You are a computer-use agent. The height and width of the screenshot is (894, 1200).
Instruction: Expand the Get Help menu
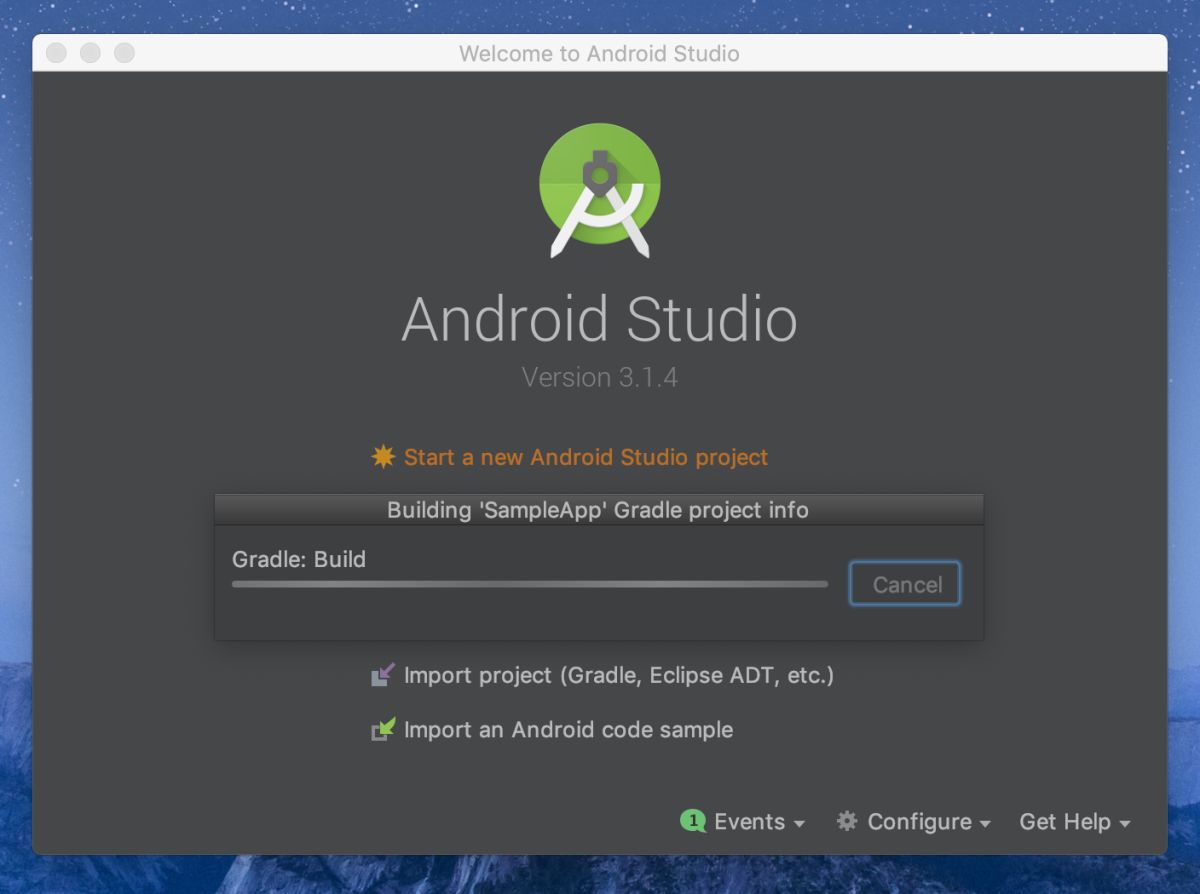click(x=1075, y=821)
